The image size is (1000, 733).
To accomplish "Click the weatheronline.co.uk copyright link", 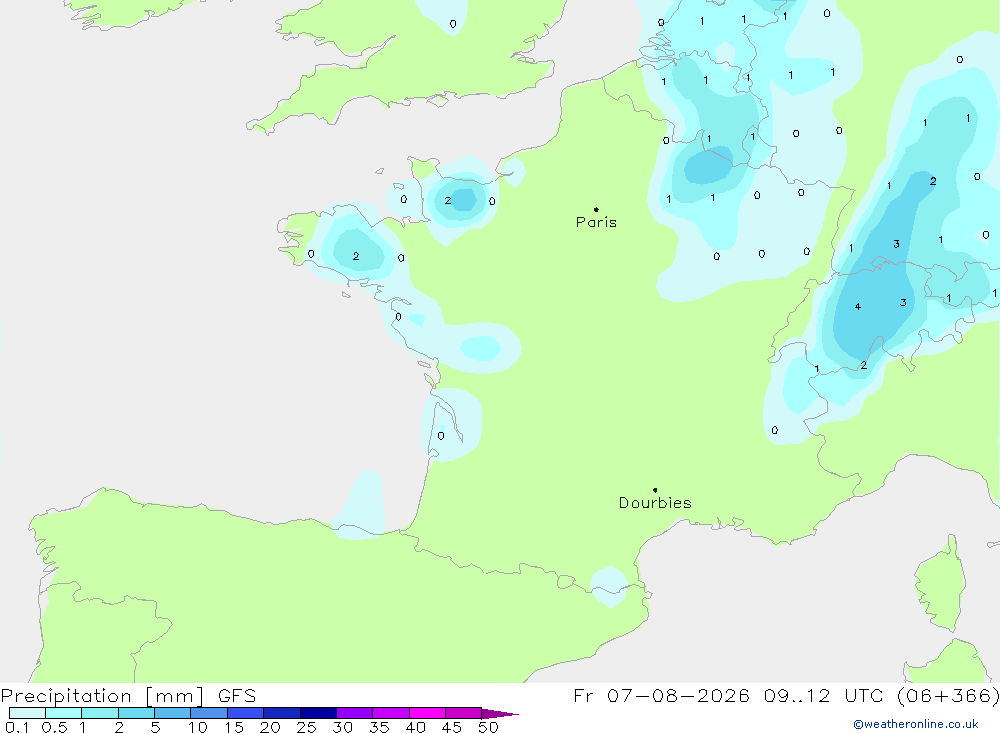I will [x=916, y=724].
